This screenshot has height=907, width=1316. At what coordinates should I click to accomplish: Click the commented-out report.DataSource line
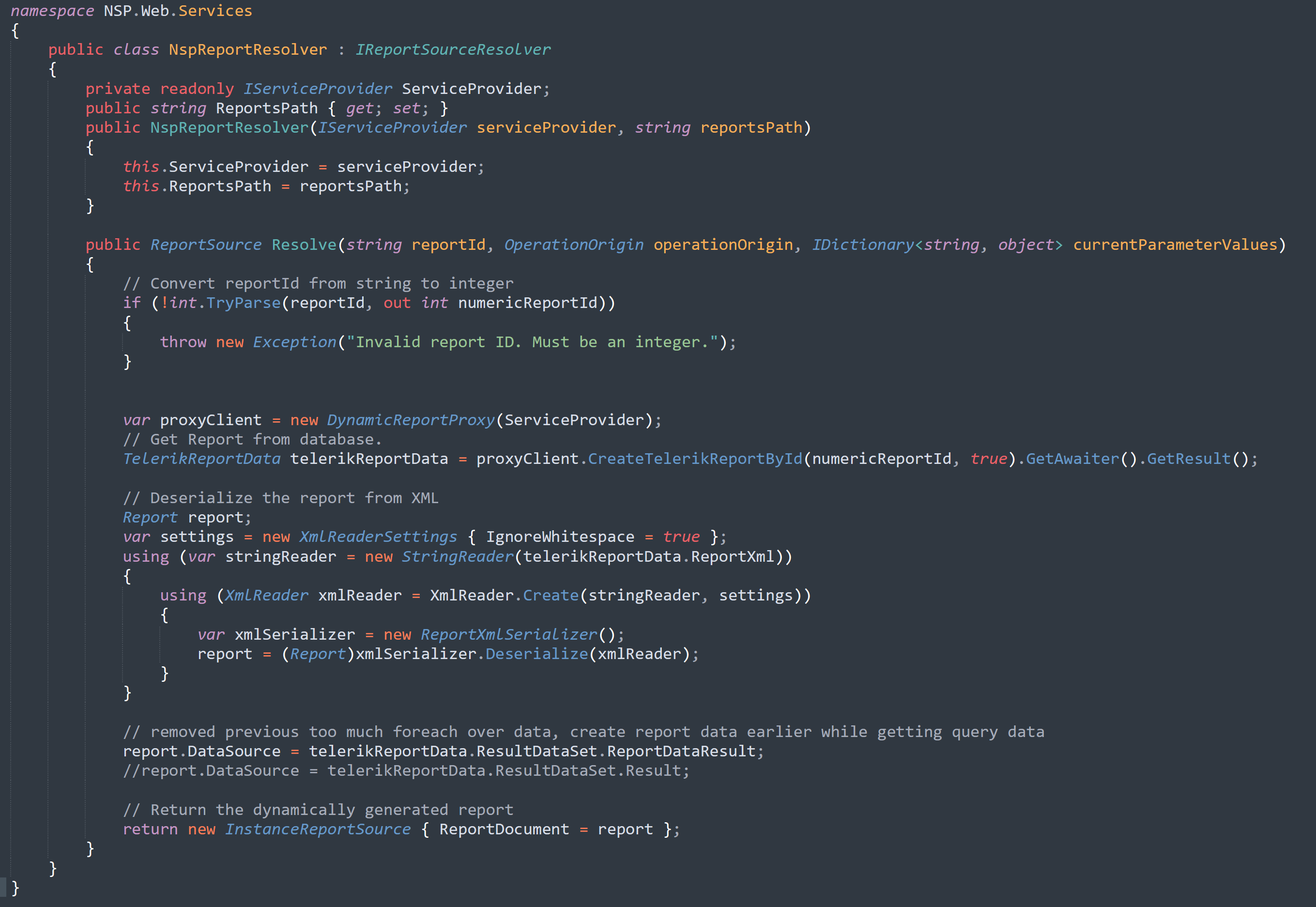pyautogui.click(x=406, y=770)
